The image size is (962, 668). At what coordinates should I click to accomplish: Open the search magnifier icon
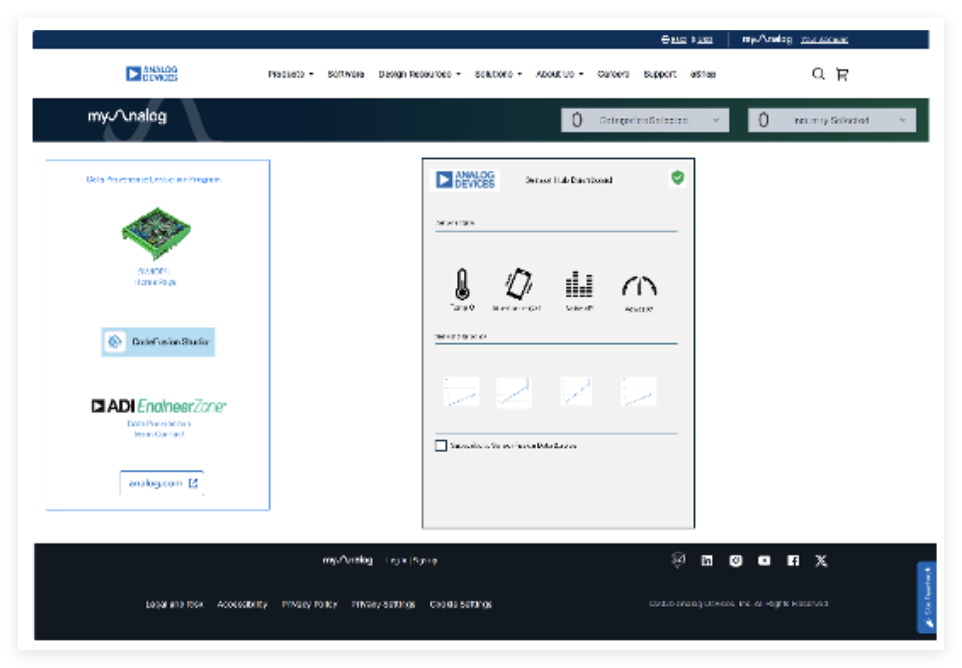[818, 74]
